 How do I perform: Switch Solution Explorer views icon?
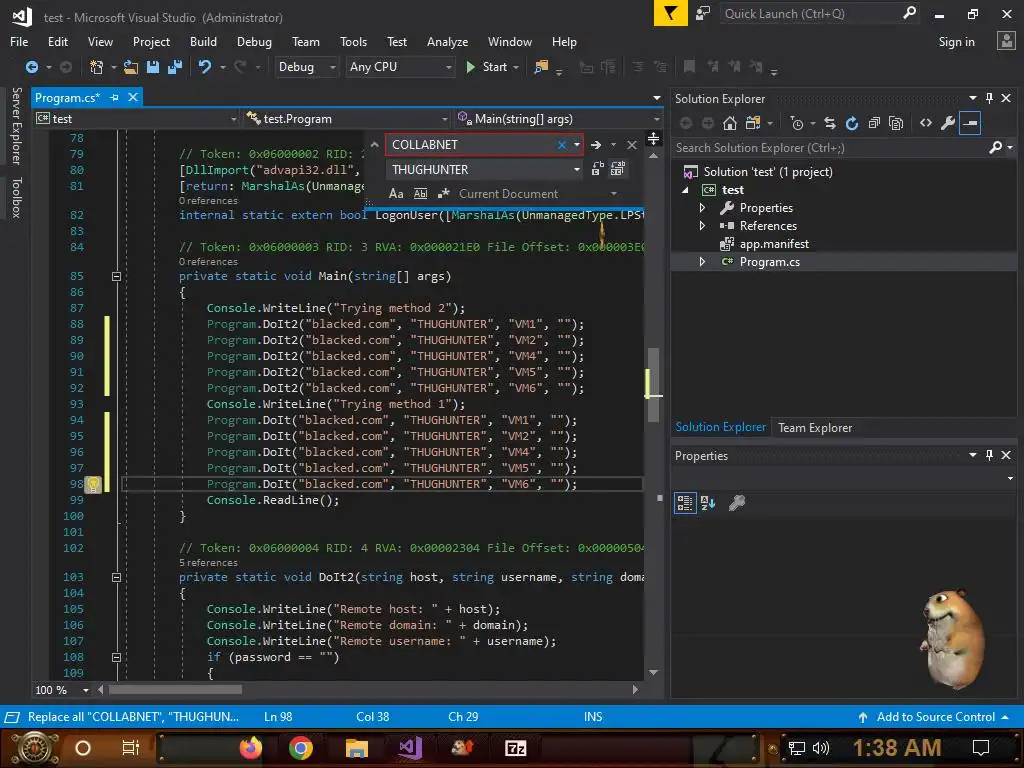click(752, 123)
